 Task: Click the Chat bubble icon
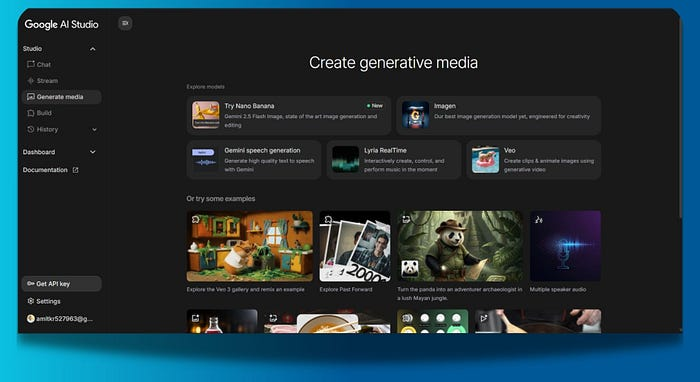click(30, 64)
